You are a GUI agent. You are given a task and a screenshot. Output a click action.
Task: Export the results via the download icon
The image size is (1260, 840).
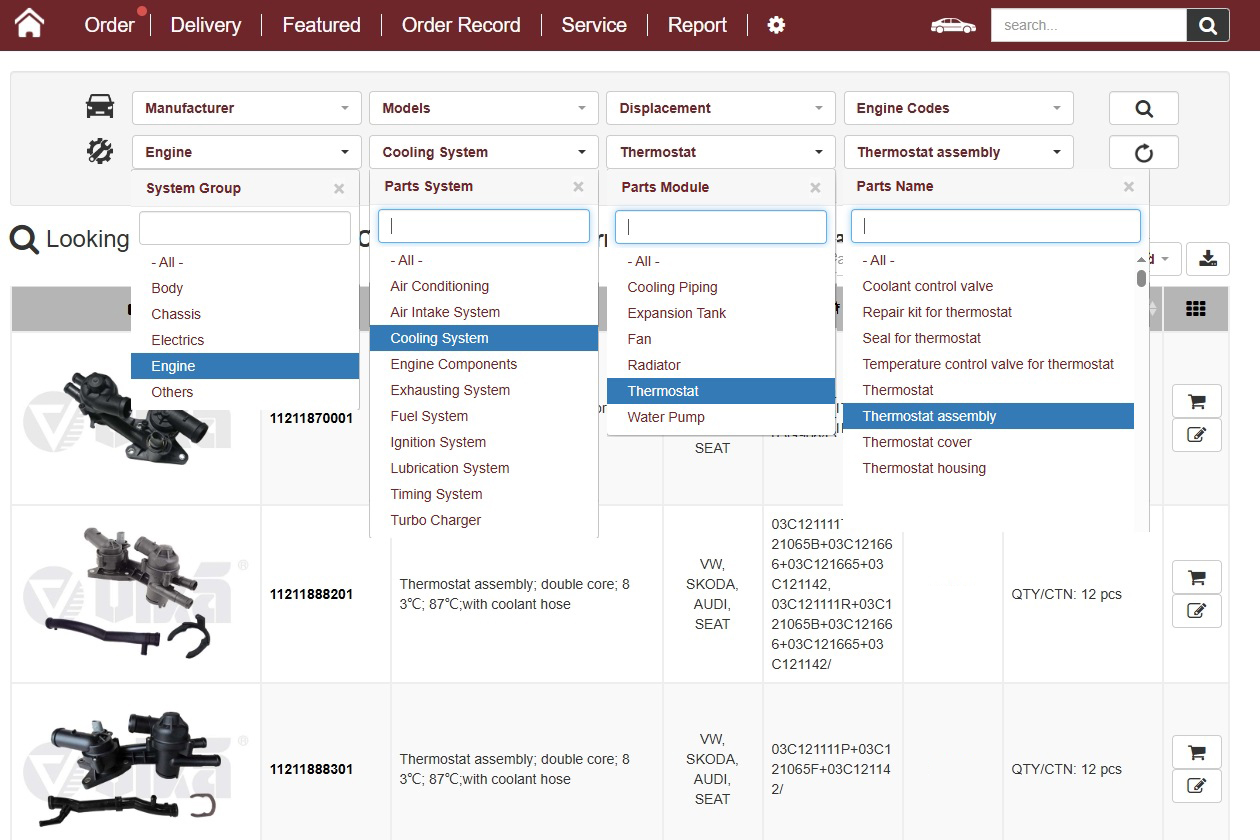[1208, 257]
